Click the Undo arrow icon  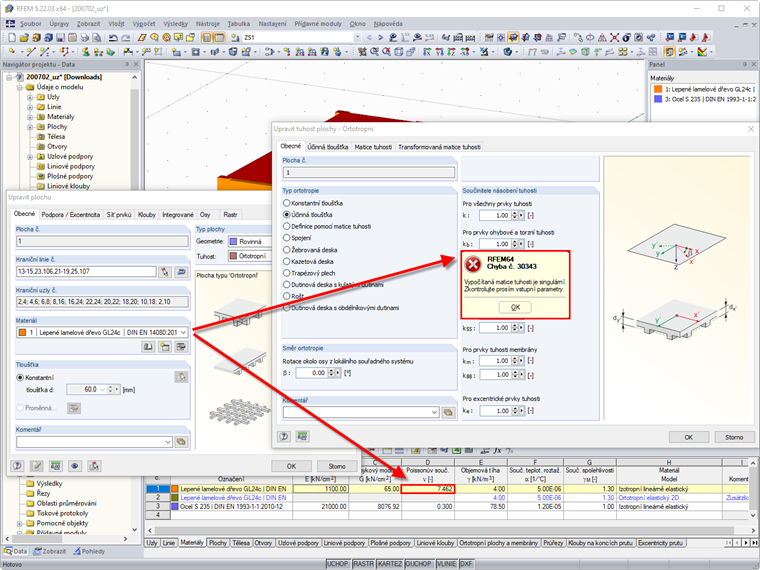[113, 37]
